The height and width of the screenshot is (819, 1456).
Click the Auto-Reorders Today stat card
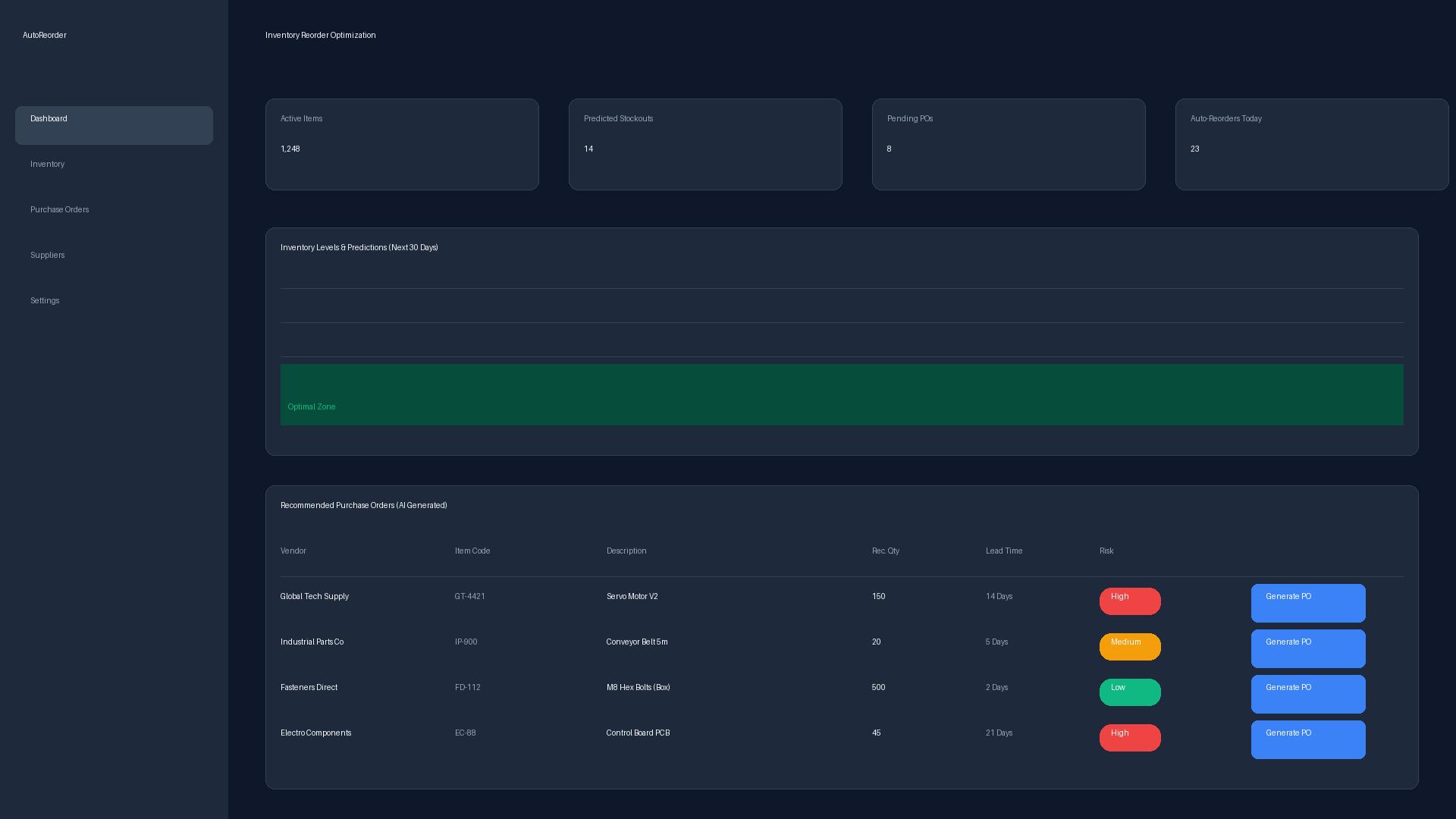1312,144
